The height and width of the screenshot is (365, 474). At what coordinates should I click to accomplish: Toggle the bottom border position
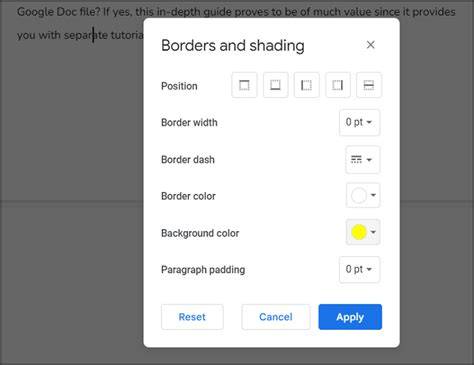(x=275, y=85)
